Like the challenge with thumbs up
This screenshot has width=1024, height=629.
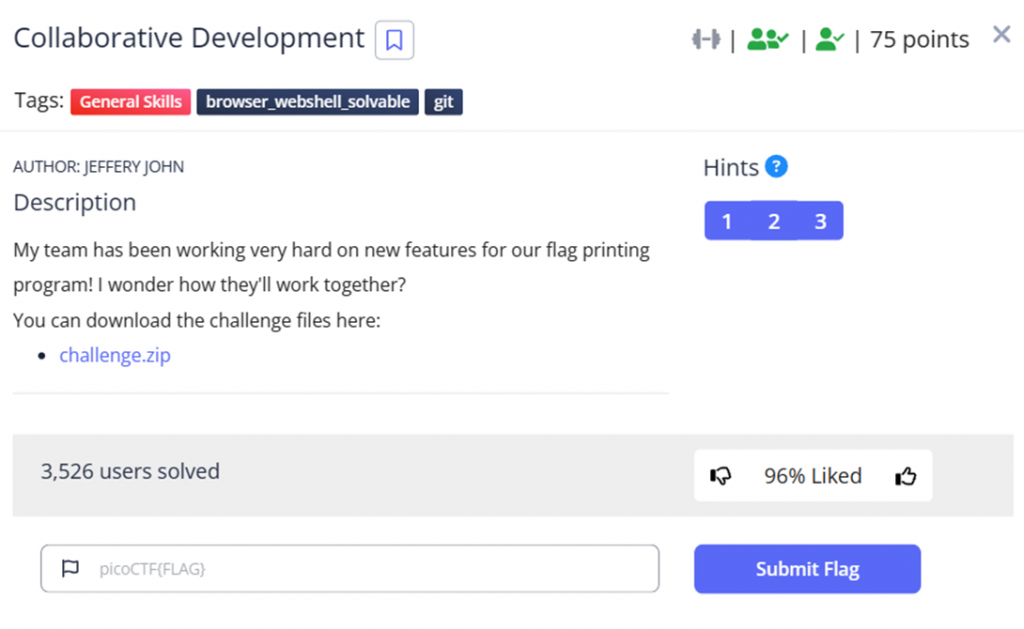click(x=906, y=476)
